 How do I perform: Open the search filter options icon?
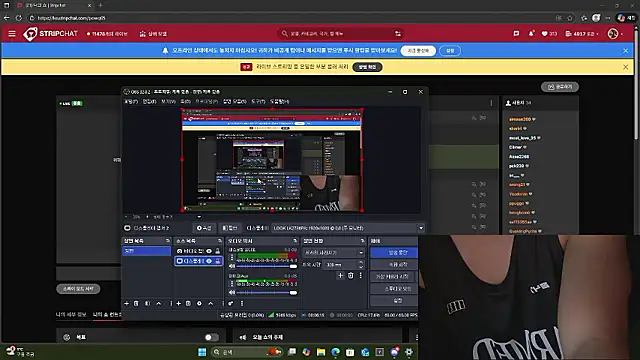point(398,34)
